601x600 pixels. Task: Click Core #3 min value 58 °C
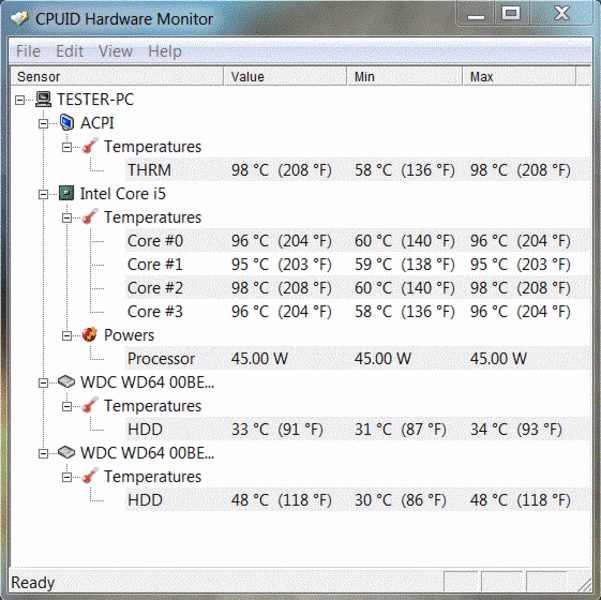(x=404, y=311)
